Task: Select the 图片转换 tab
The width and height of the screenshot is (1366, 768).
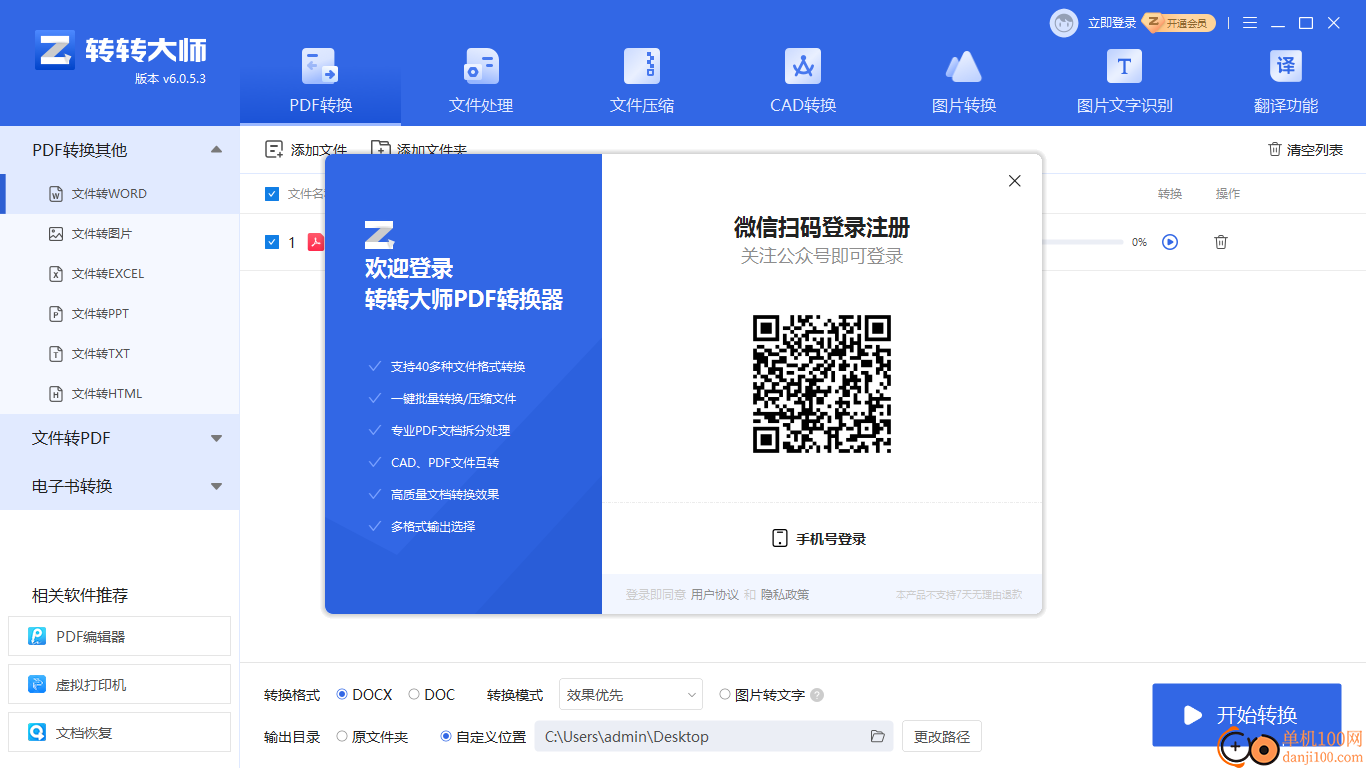Action: [964, 82]
